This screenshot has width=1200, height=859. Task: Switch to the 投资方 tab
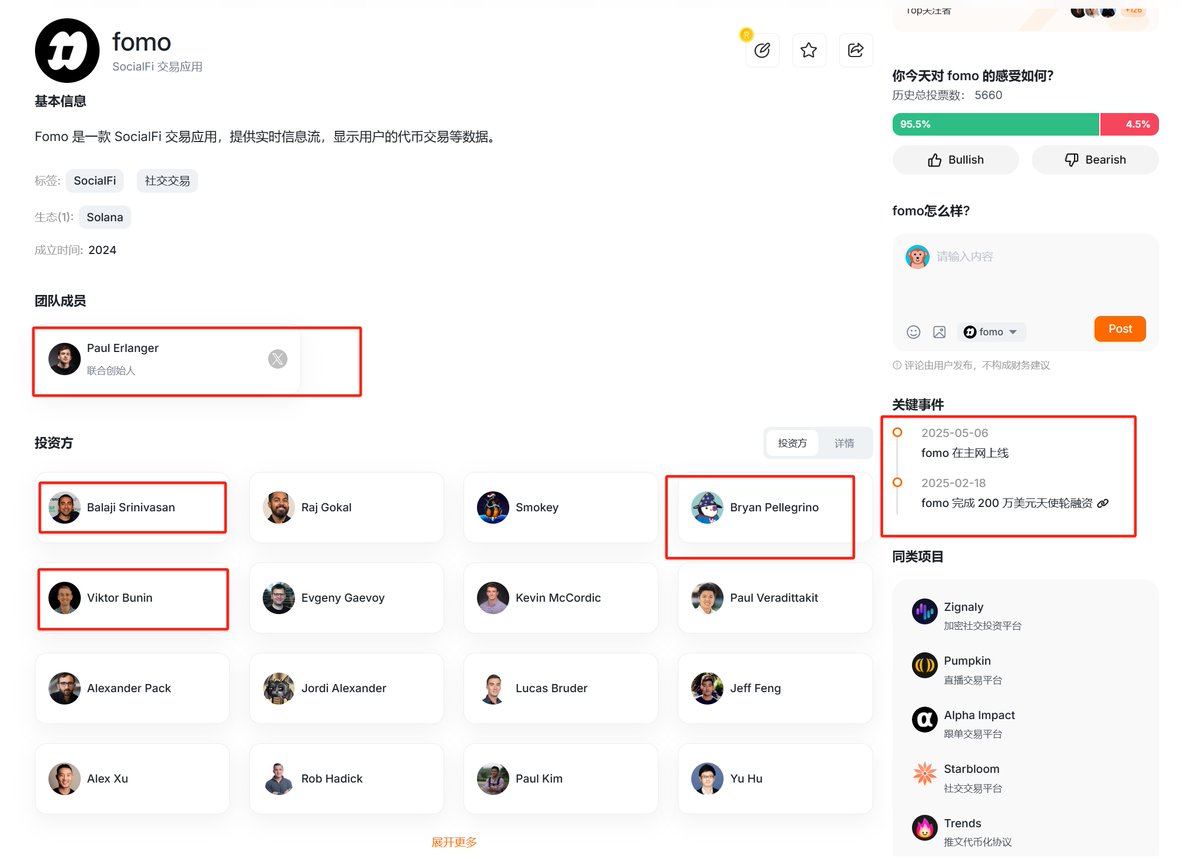pyautogui.click(x=792, y=443)
